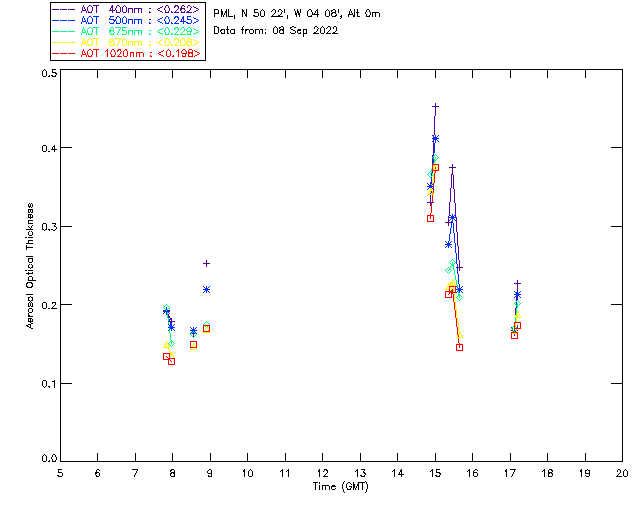Click the 'Time (GMT)' axis label
This screenshot has height=512, width=640.
tap(340, 487)
